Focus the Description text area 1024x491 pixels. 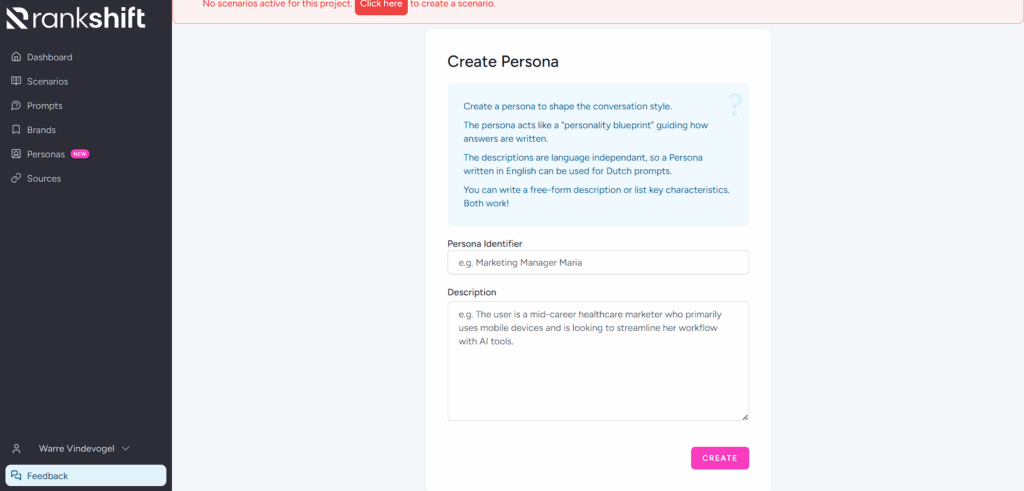pyautogui.click(x=598, y=361)
